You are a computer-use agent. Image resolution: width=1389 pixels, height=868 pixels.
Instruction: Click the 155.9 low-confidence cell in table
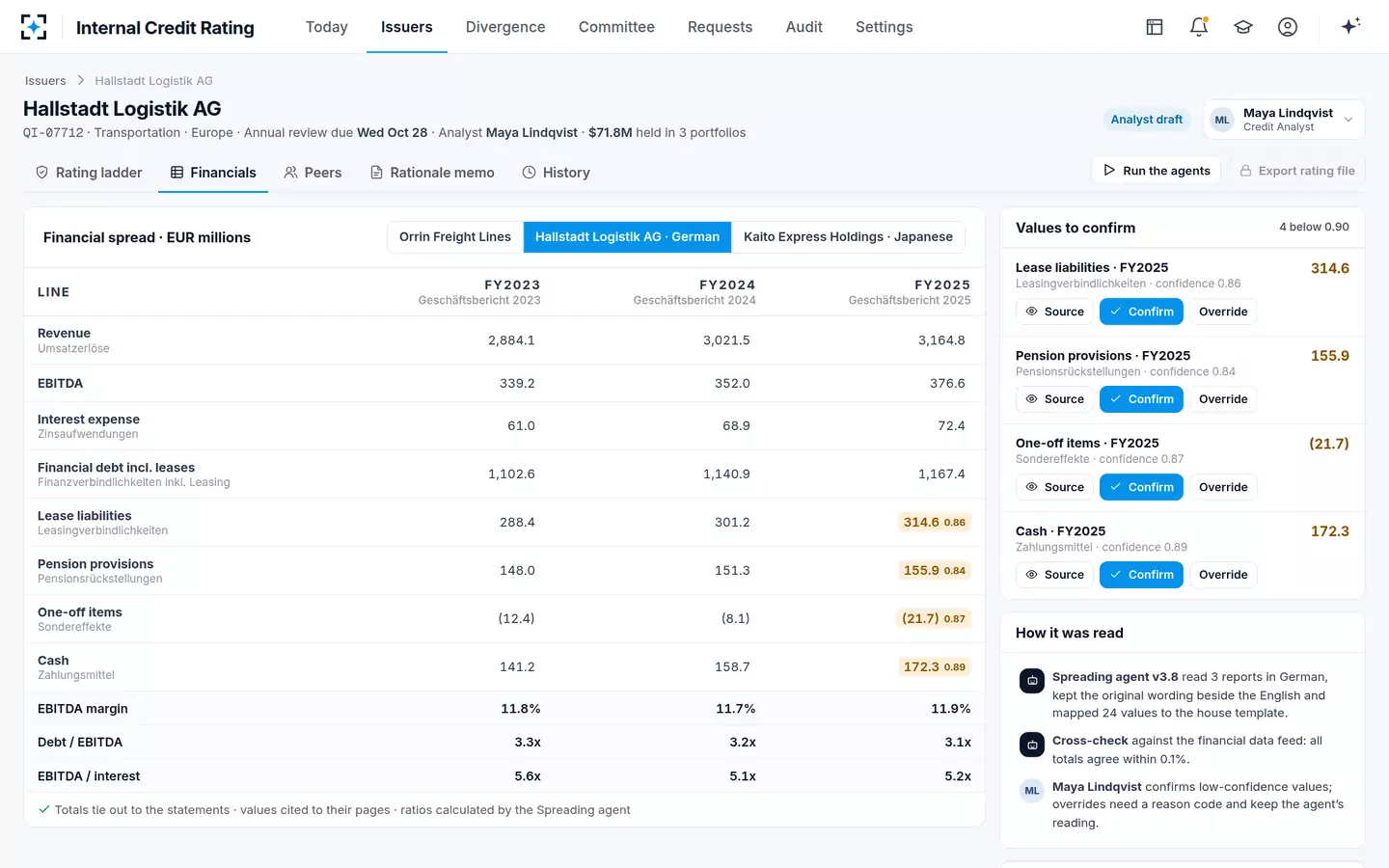[934, 570]
